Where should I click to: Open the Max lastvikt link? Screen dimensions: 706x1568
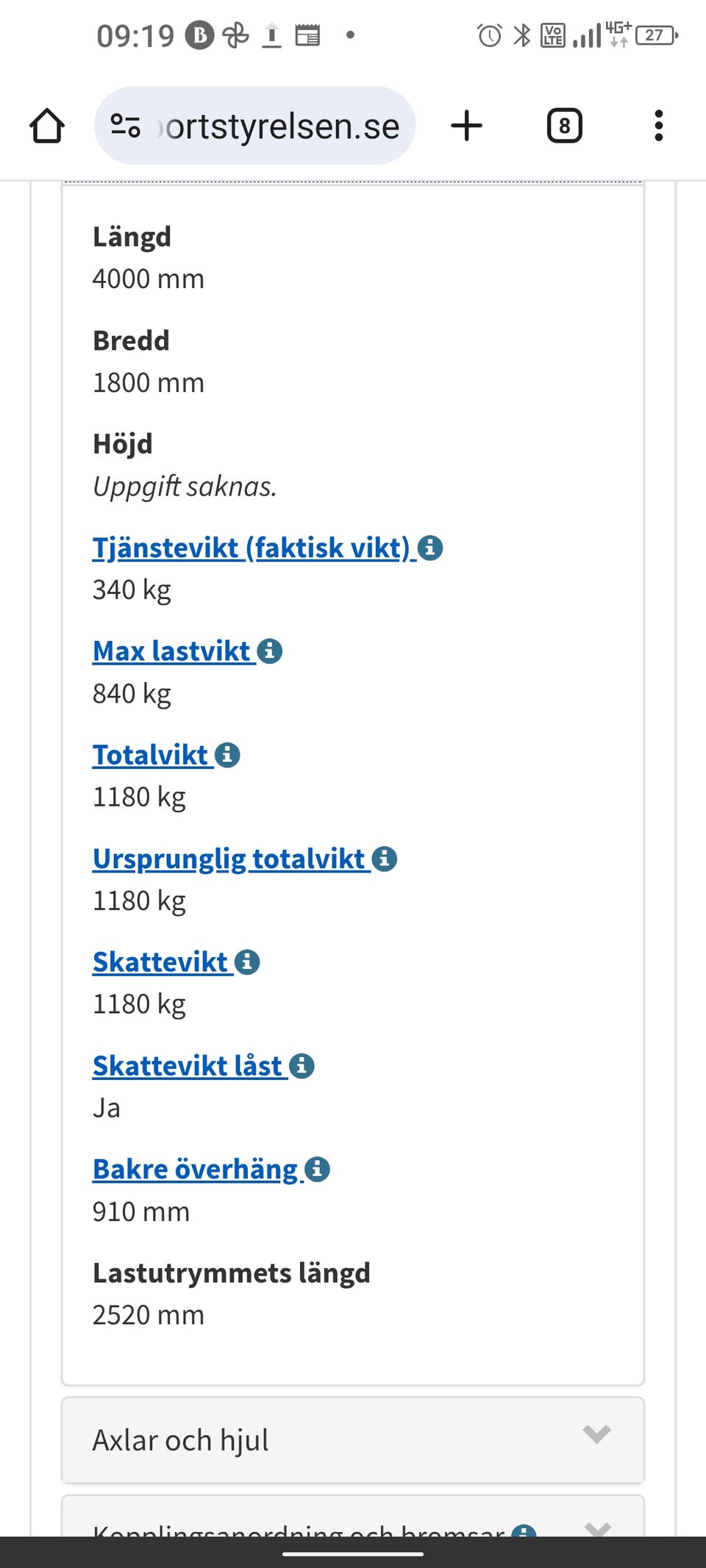pos(171,651)
